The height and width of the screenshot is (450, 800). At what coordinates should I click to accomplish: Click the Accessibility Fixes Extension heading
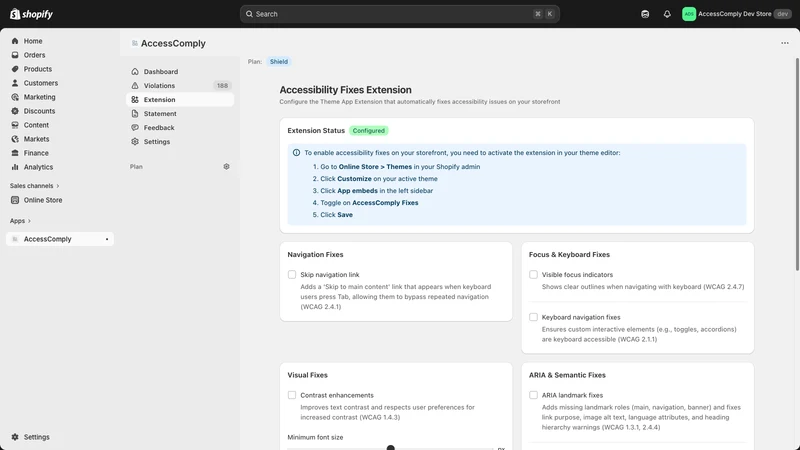345,90
